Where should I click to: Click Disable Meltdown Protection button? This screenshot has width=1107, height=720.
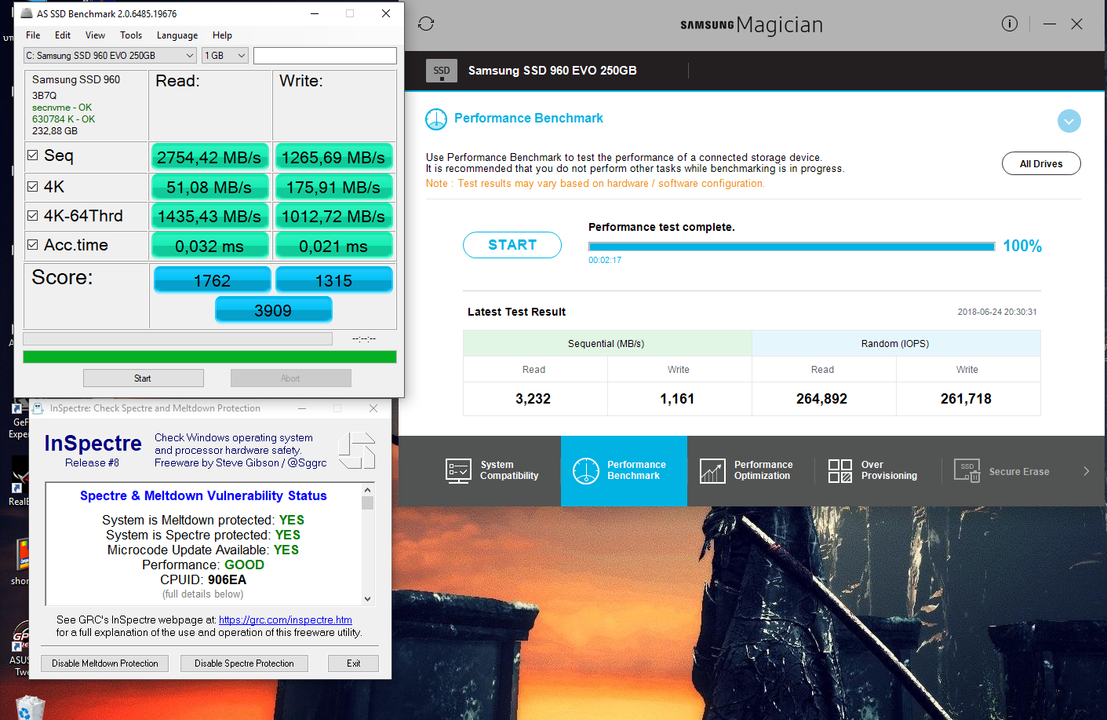105,664
